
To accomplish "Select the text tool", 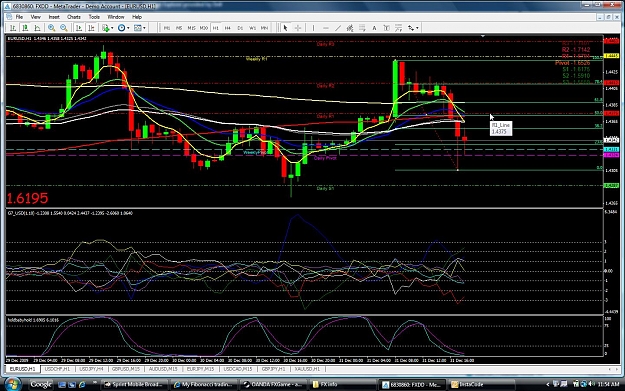I will click(374, 28).
